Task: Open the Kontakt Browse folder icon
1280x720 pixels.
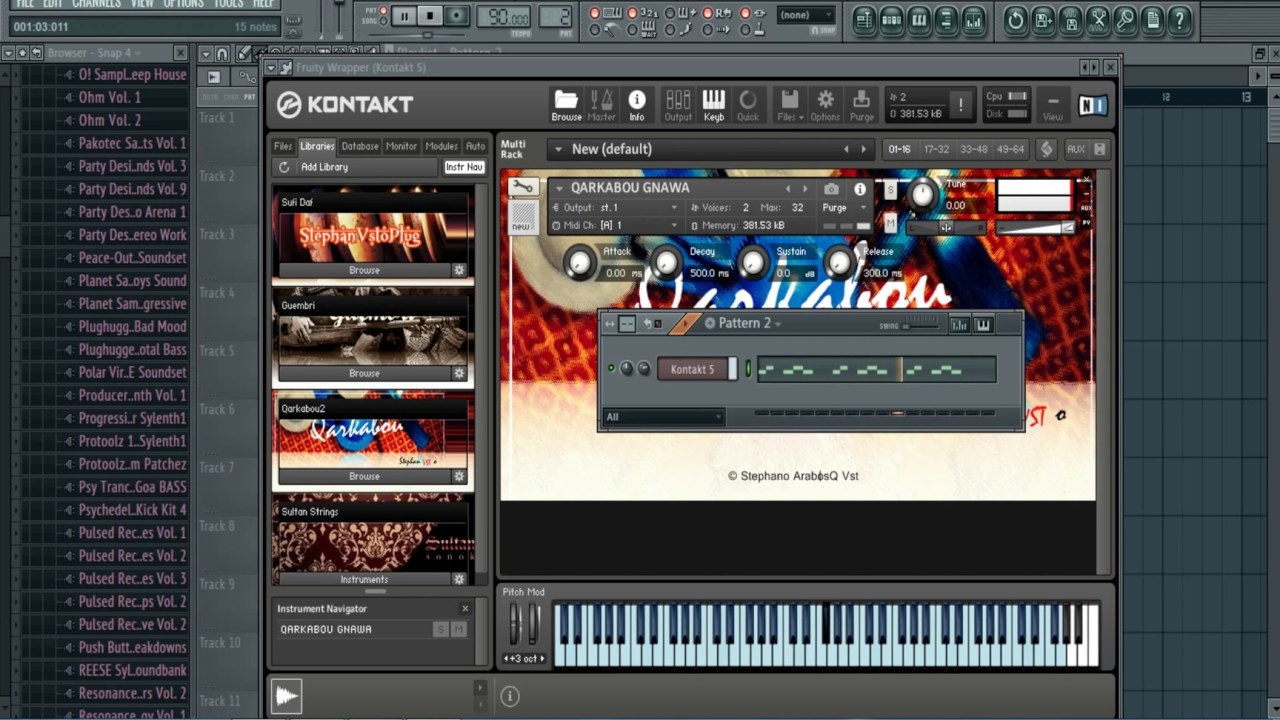Action: (x=566, y=105)
